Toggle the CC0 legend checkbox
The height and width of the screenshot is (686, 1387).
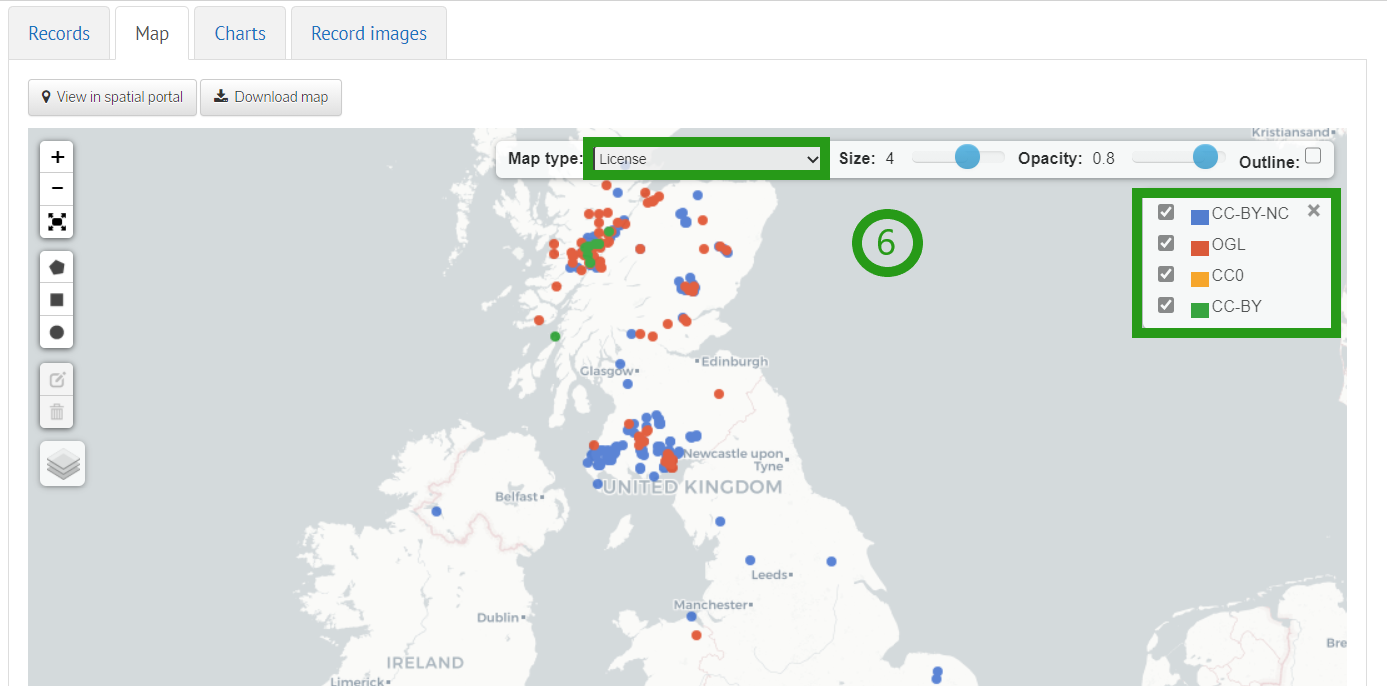1165,275
